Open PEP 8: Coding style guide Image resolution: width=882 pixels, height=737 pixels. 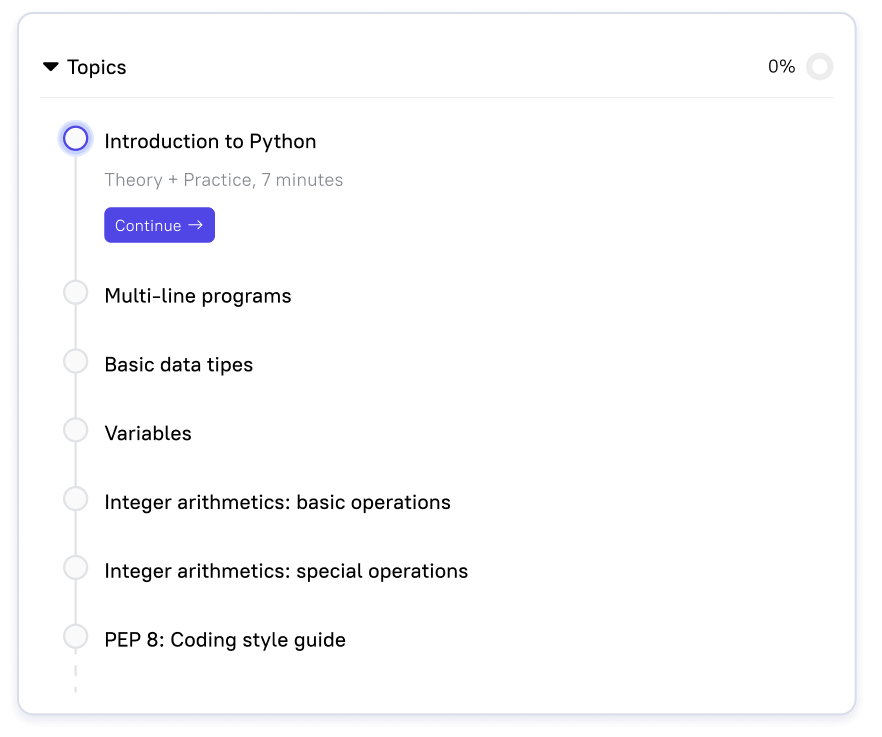click(225, 639)
